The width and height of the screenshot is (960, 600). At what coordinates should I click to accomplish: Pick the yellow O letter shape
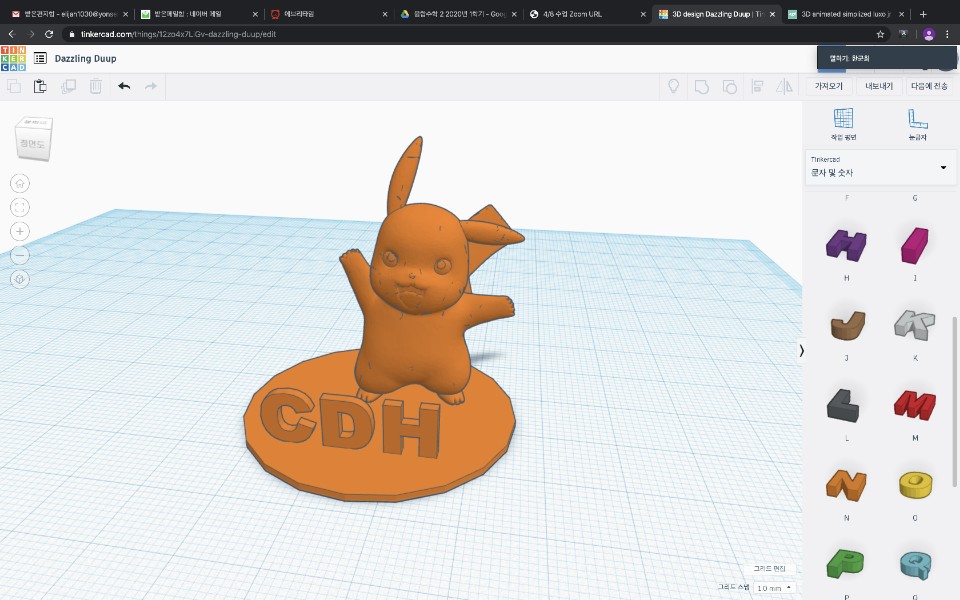[915, 485]
